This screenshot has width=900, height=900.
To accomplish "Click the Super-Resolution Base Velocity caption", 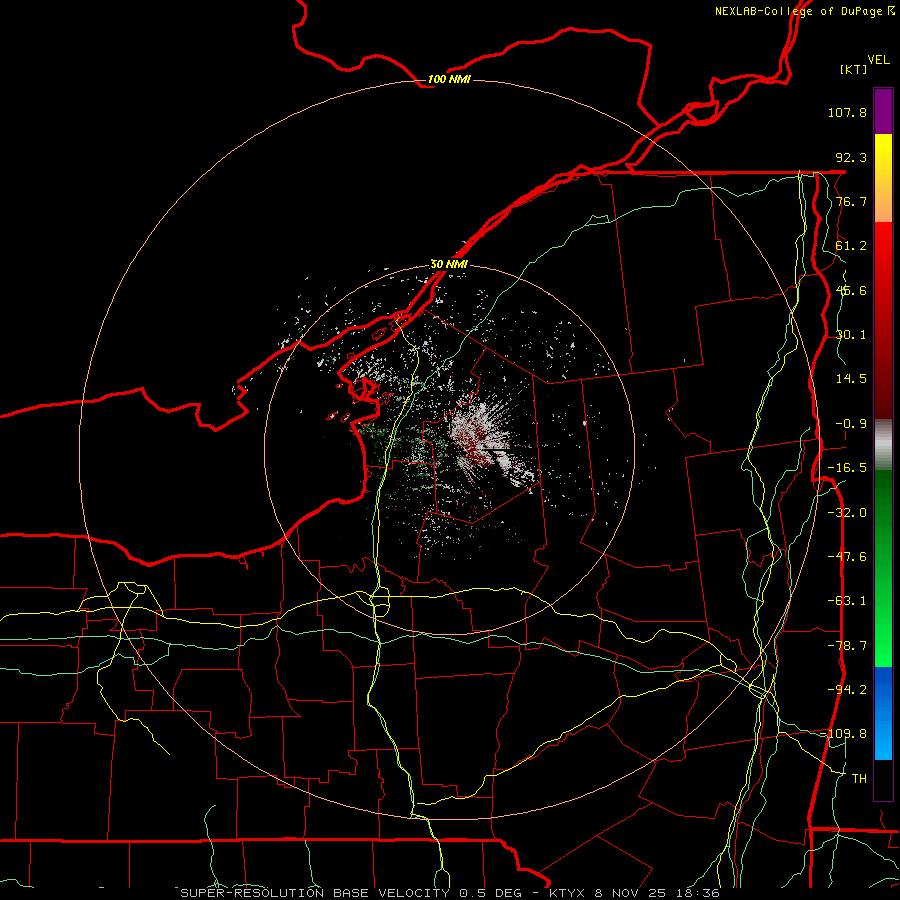I will point(450,893).
